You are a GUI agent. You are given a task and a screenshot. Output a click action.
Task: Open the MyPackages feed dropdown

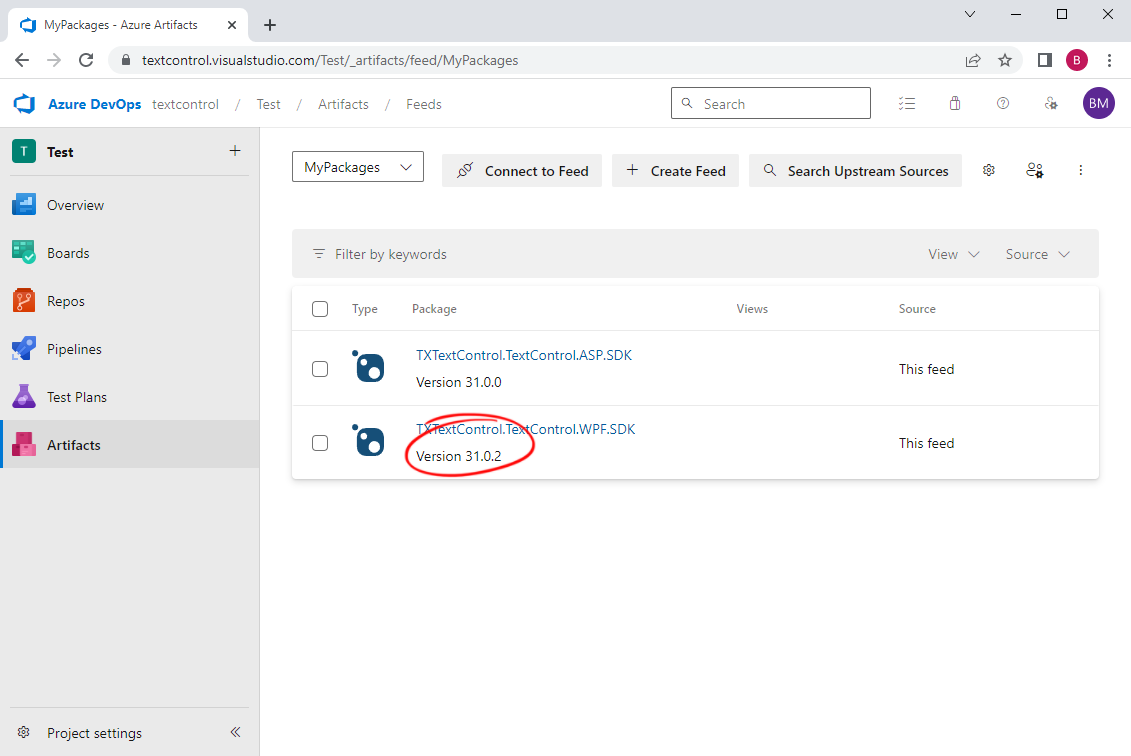pos(358,167)
